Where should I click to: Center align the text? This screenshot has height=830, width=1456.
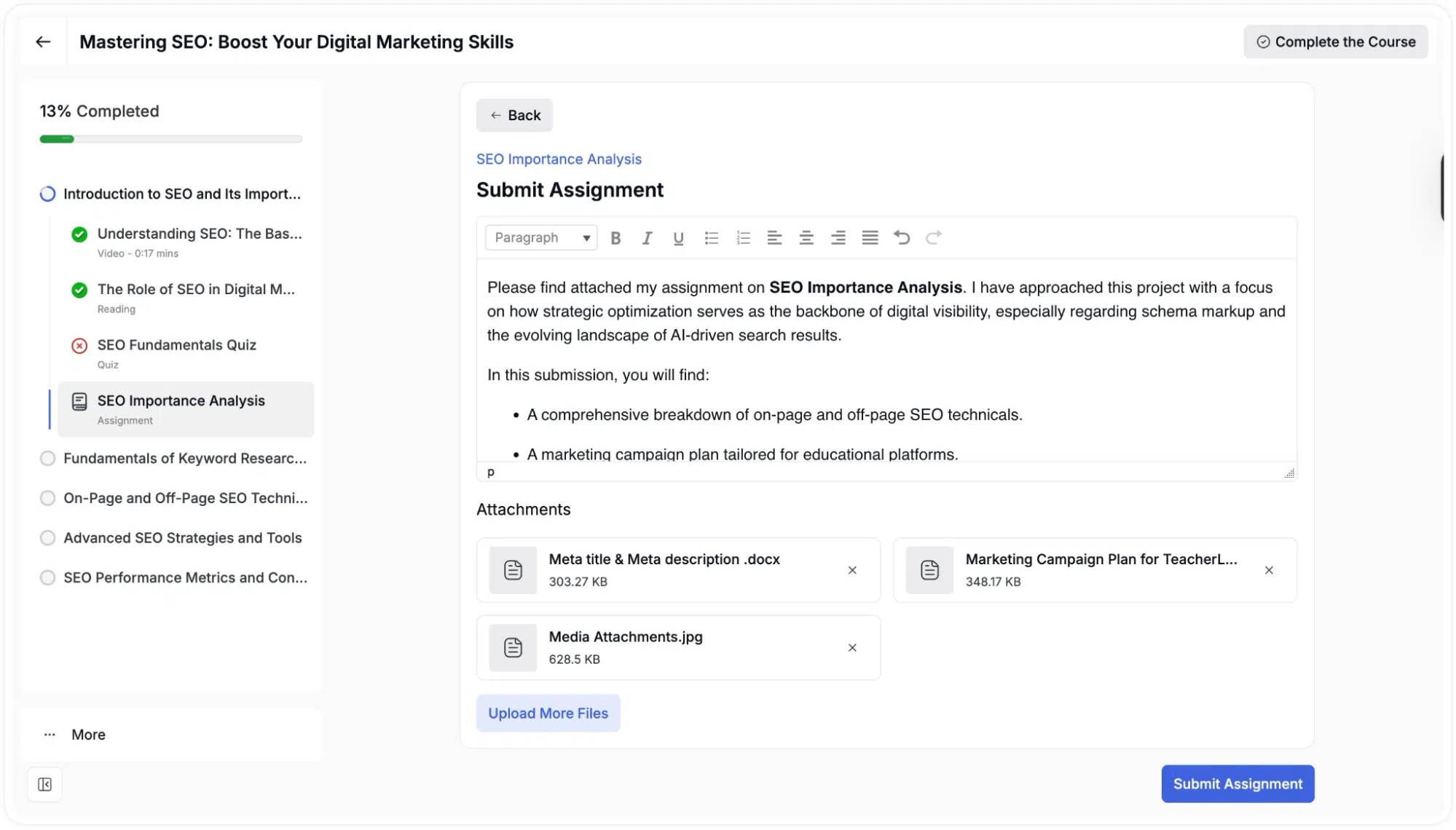point(806,238)
